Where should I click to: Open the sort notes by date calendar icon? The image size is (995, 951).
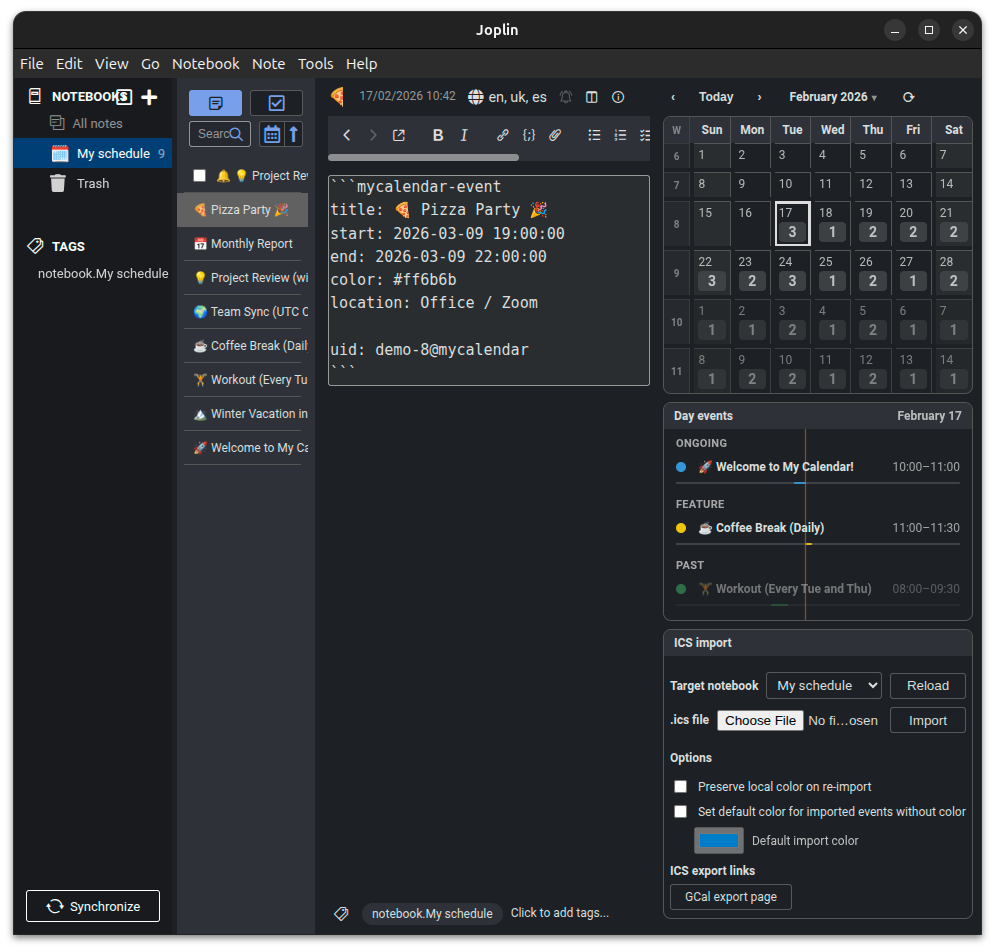(x=272, y=134)
